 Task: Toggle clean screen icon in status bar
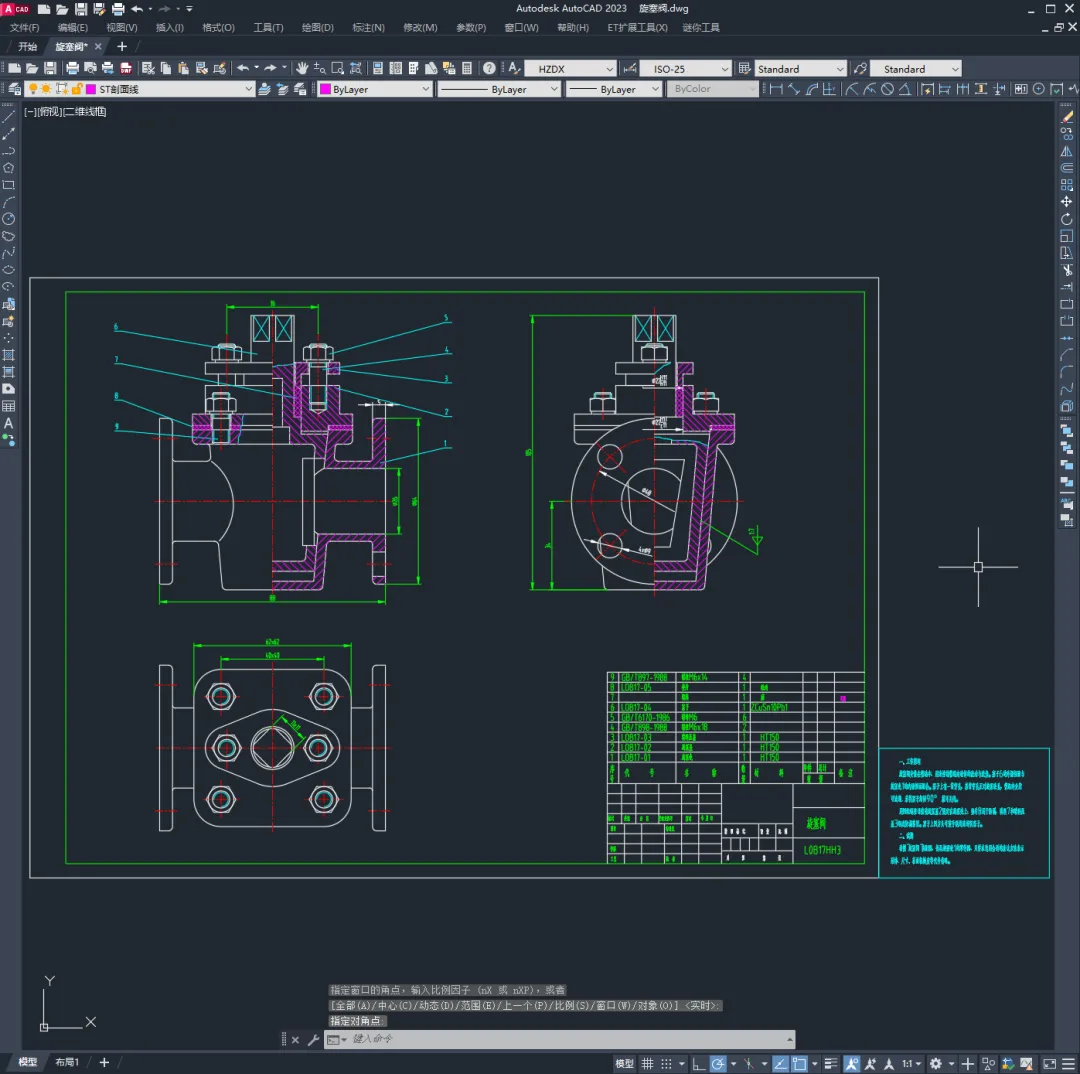coord(1050,1063)
